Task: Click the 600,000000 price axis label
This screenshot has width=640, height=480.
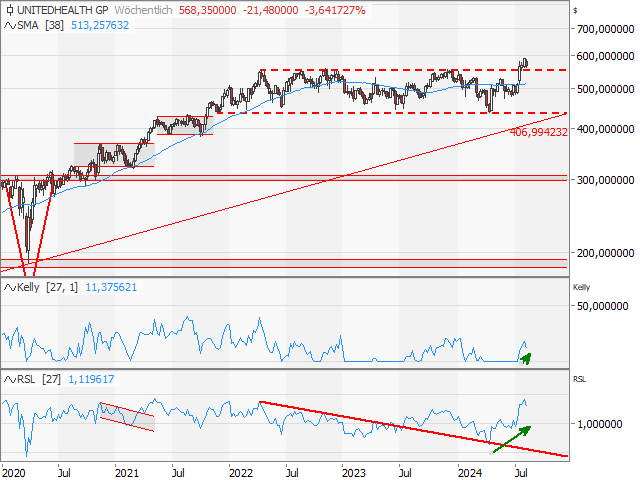Action: 605,56
